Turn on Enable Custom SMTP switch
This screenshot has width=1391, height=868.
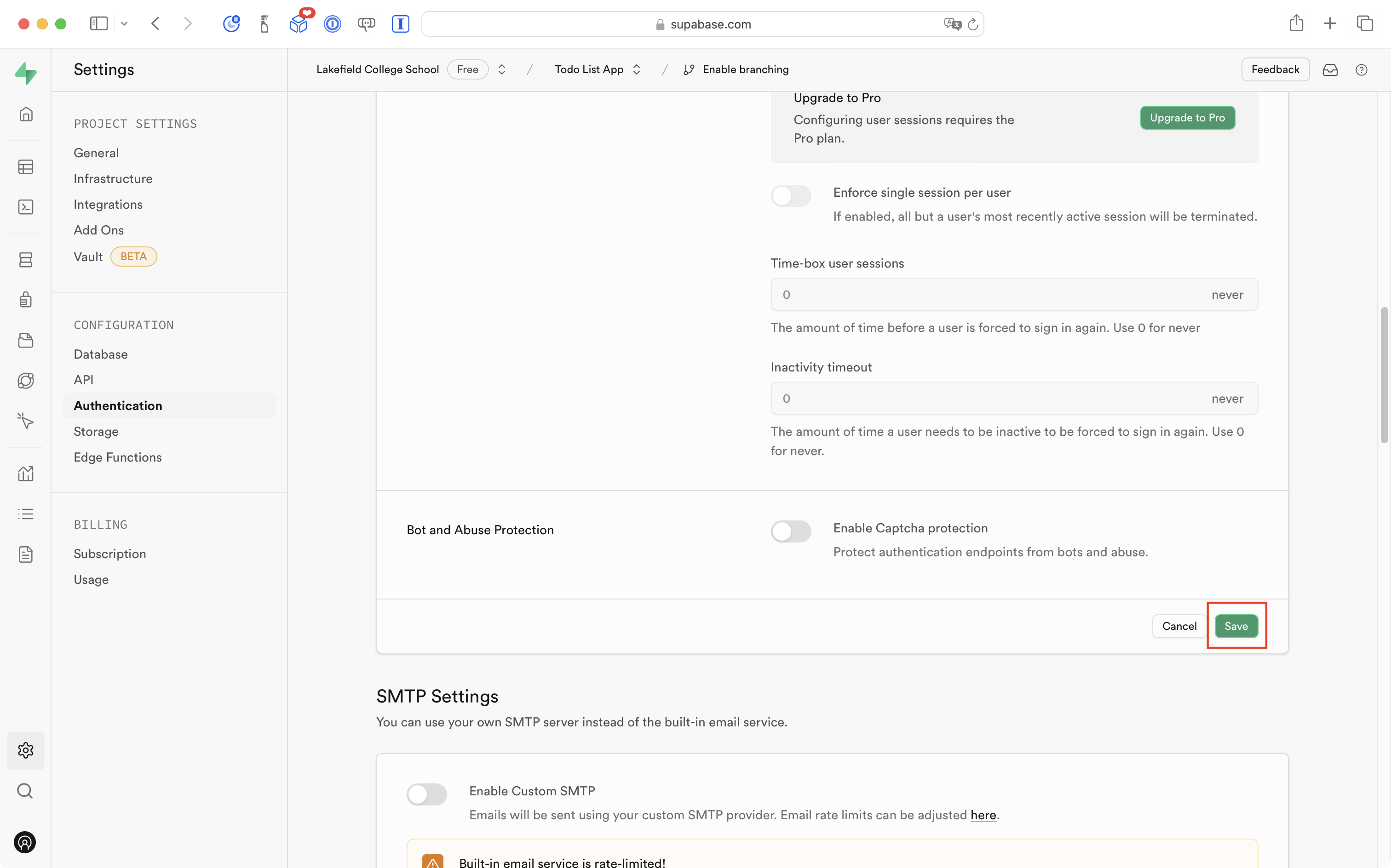click(426, 794)
